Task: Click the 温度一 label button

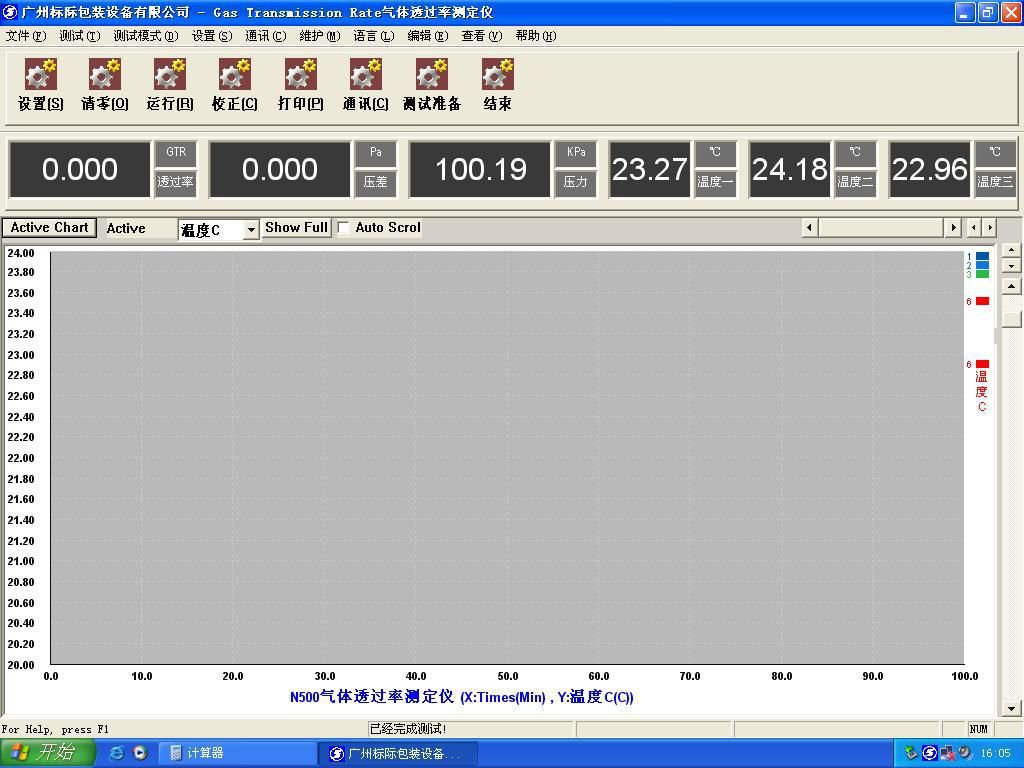Action: click(x=715, y=182)
